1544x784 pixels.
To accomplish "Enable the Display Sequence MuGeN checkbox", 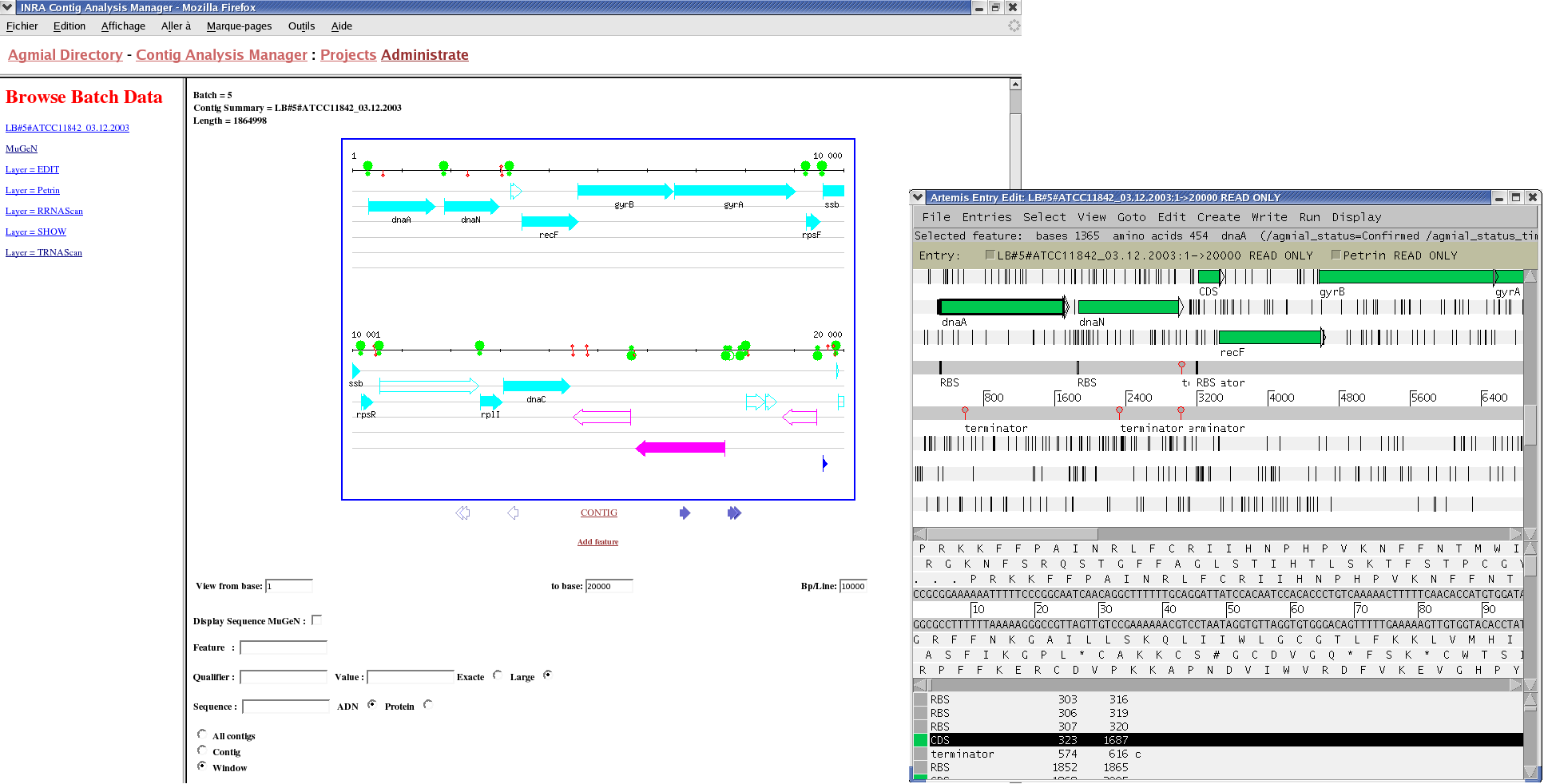I will point(317,620).
